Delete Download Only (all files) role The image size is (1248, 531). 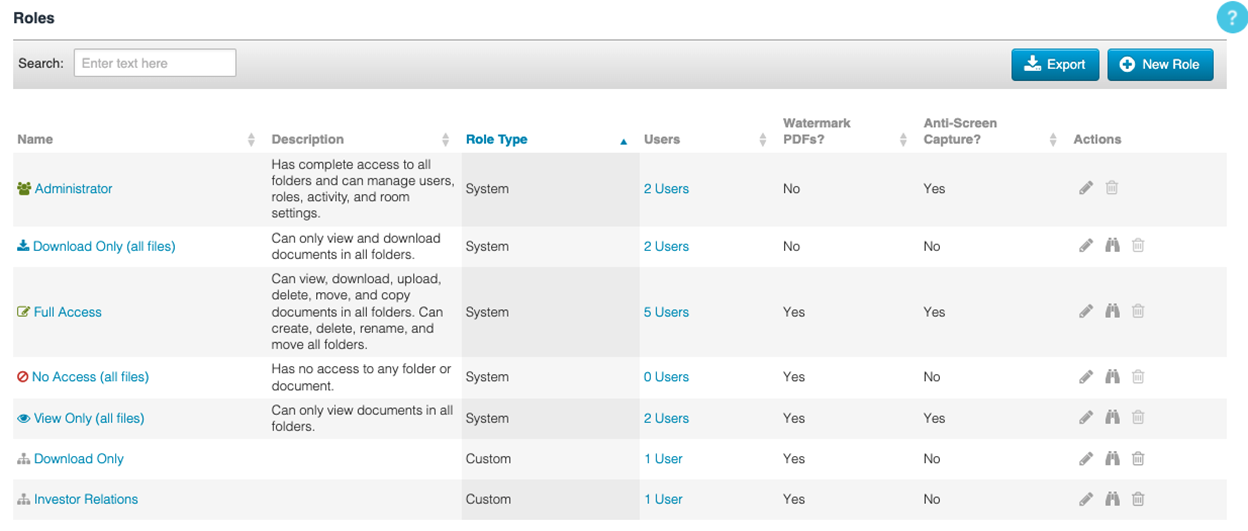tap(1138, 246)
